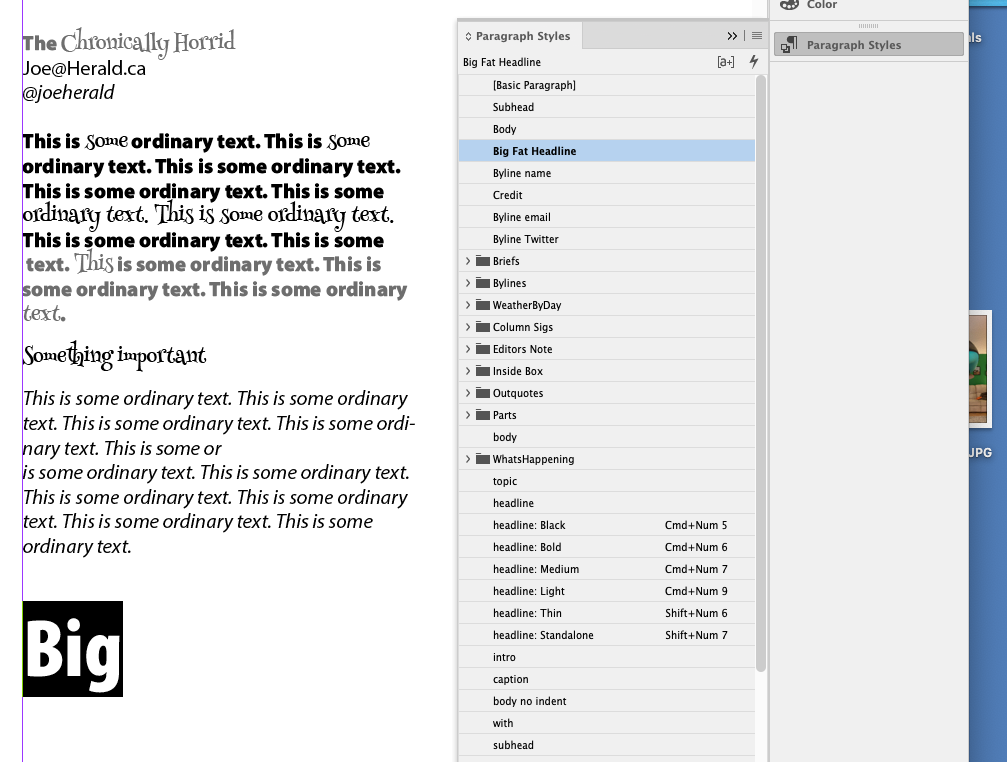Viewport: 1007px width, 762px height.
Task: Click the panel gripper above the Paragraph Styles dock button
Action: click(868, 26)
